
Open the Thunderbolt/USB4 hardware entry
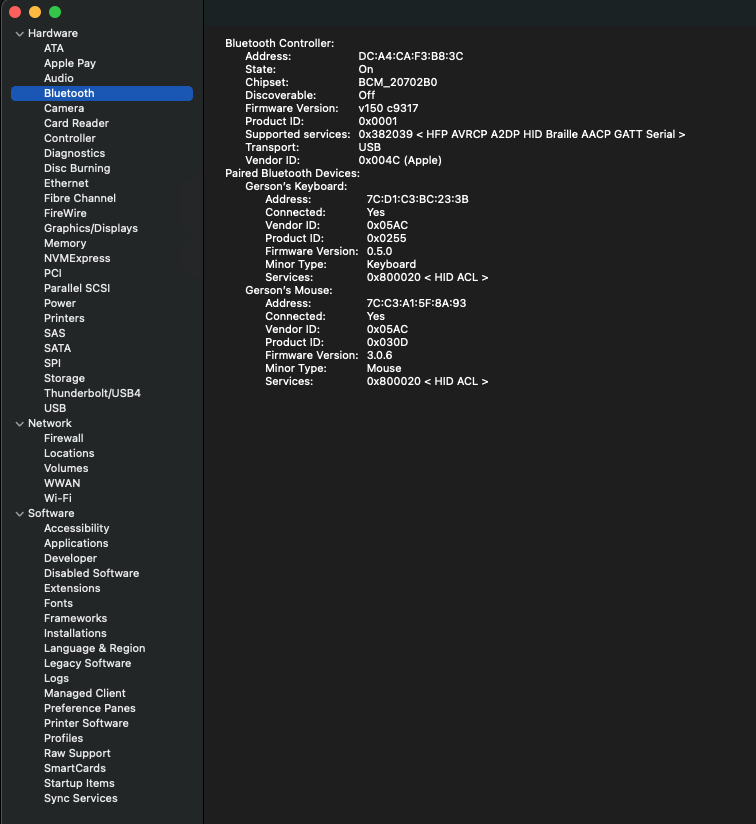coord(92,393)
